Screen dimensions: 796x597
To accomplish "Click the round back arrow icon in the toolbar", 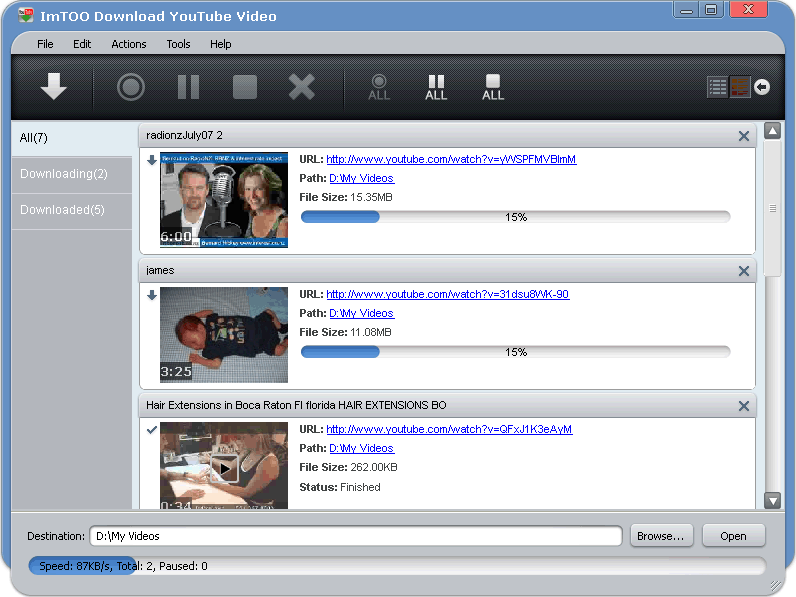I will [x=761, y=87].
